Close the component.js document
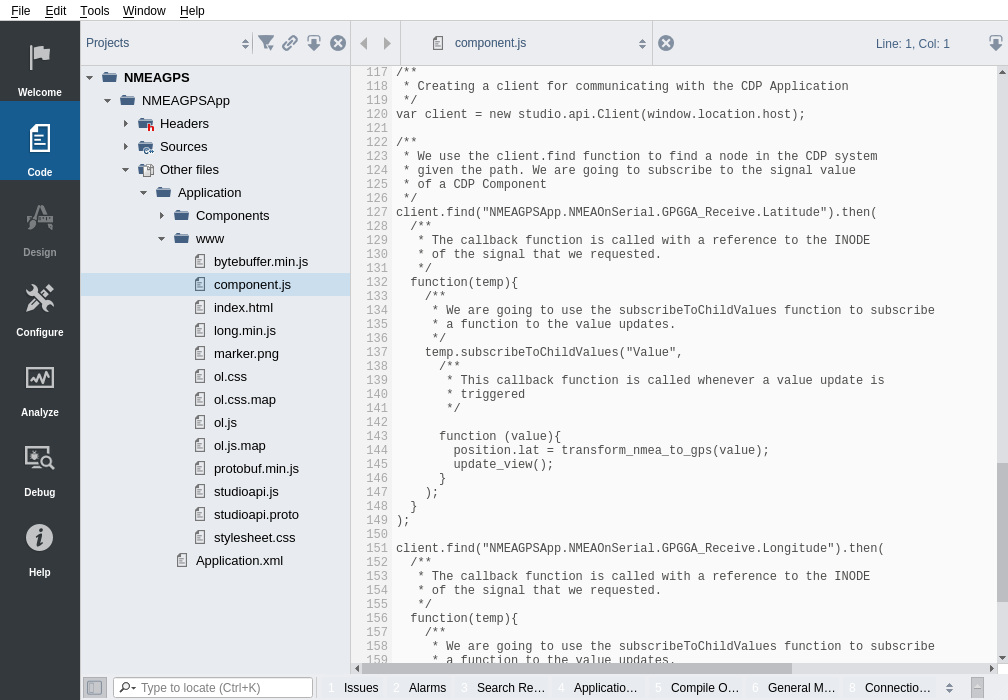 666,43
